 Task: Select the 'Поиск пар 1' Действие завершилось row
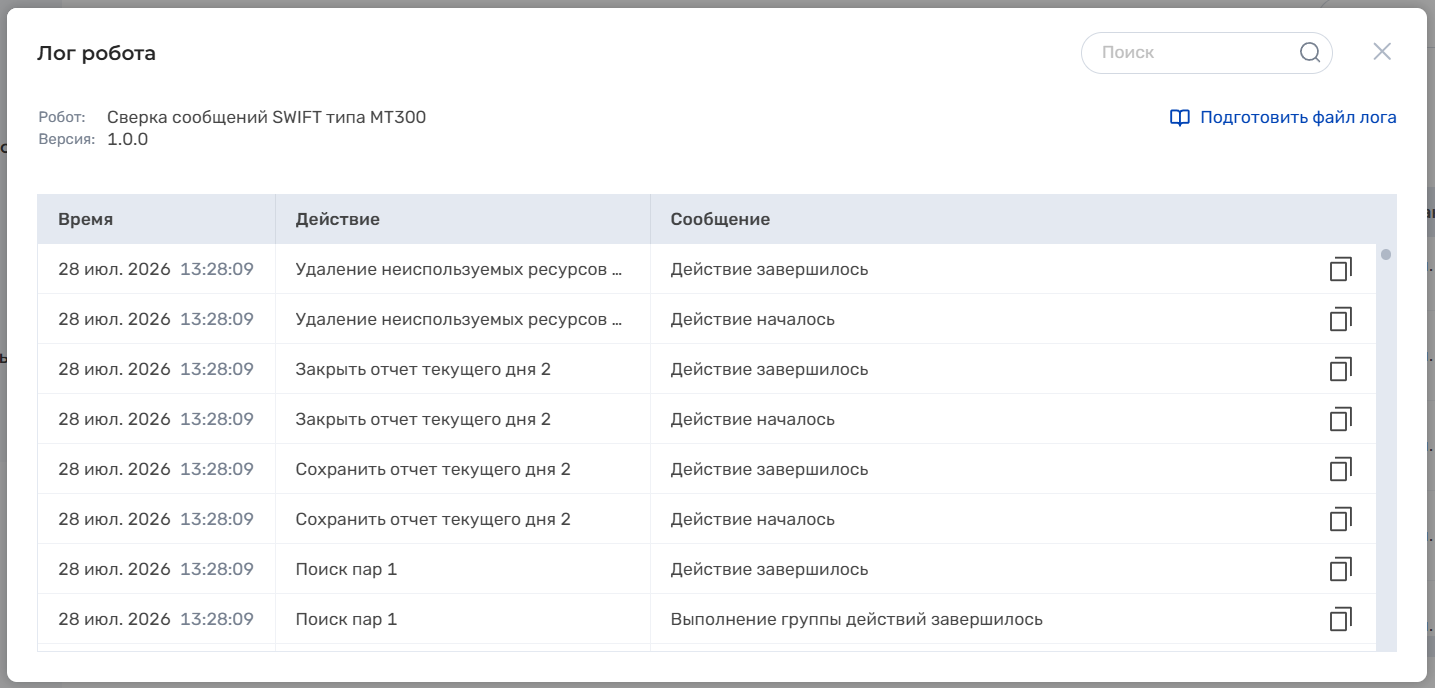(x=707, y=569)
